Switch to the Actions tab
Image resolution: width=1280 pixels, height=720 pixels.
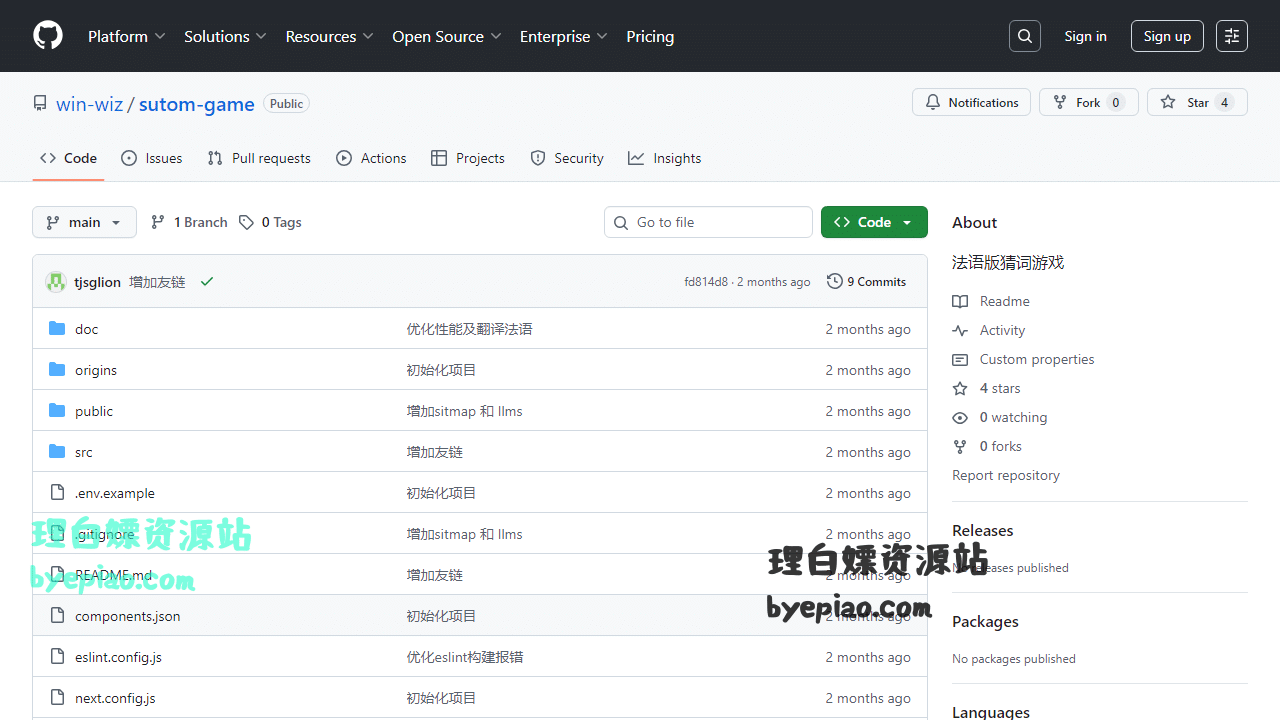pyautogui.click(x=371, y=158)
